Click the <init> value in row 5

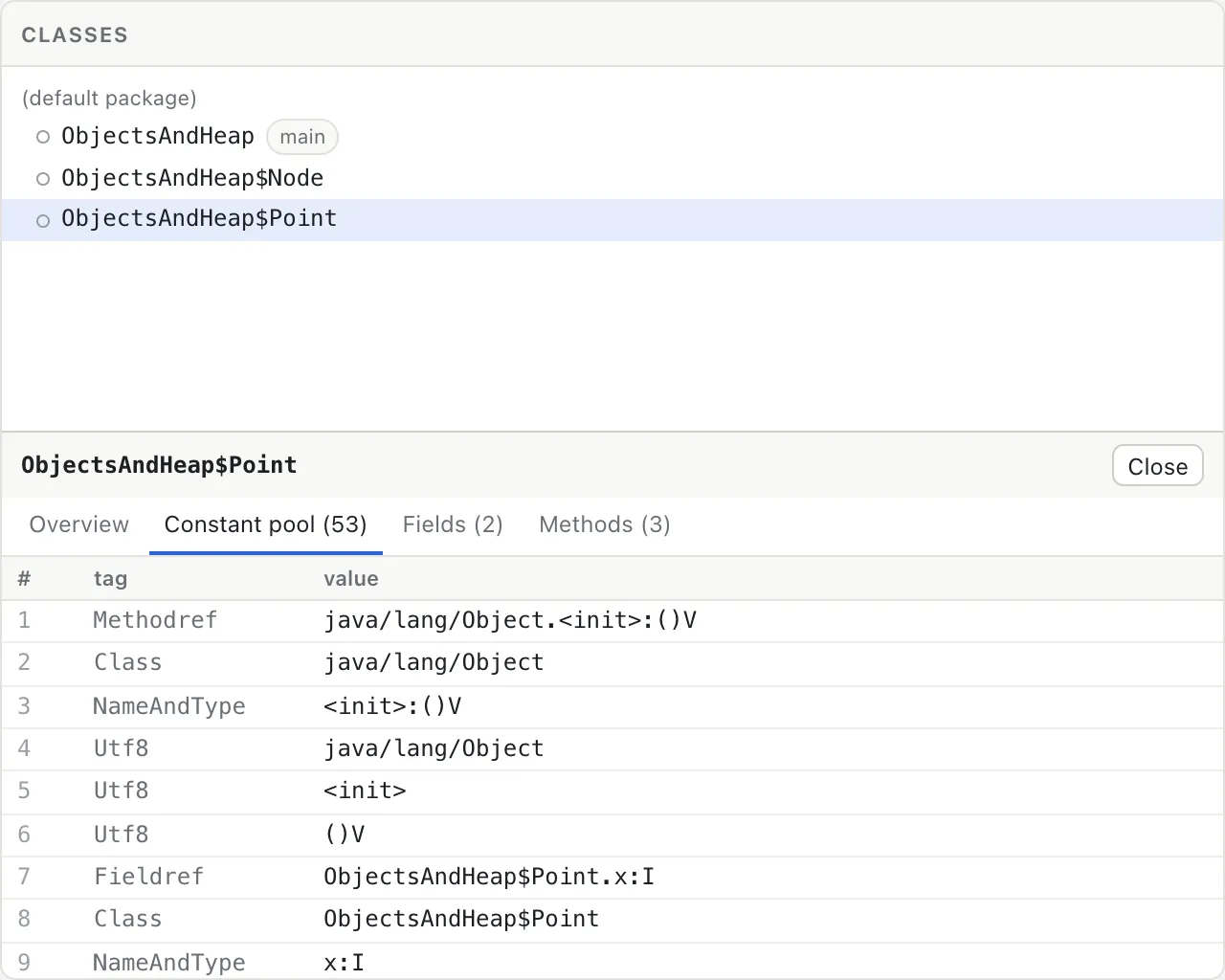pyautogui.click(x=365, y=791)
